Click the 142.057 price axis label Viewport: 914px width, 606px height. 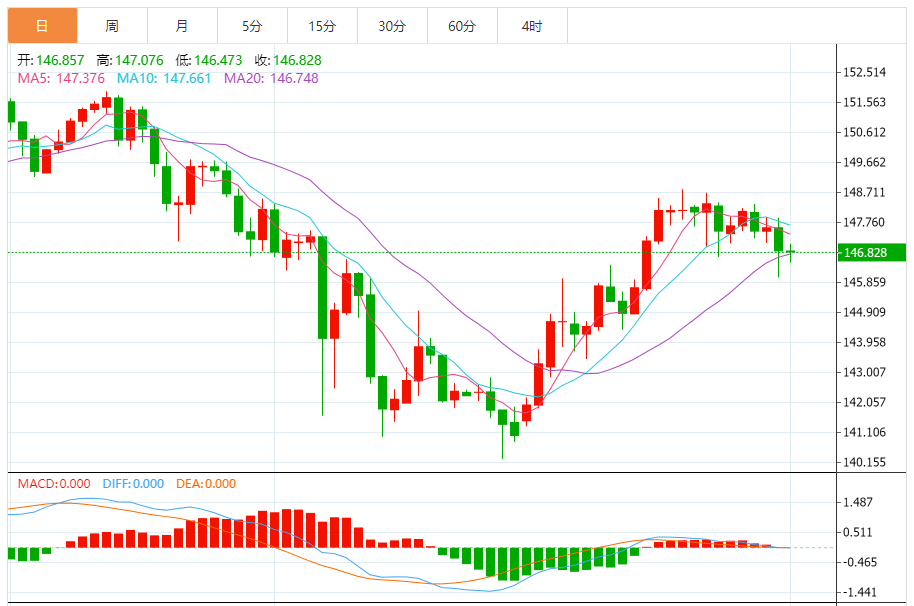coord(864,402)
